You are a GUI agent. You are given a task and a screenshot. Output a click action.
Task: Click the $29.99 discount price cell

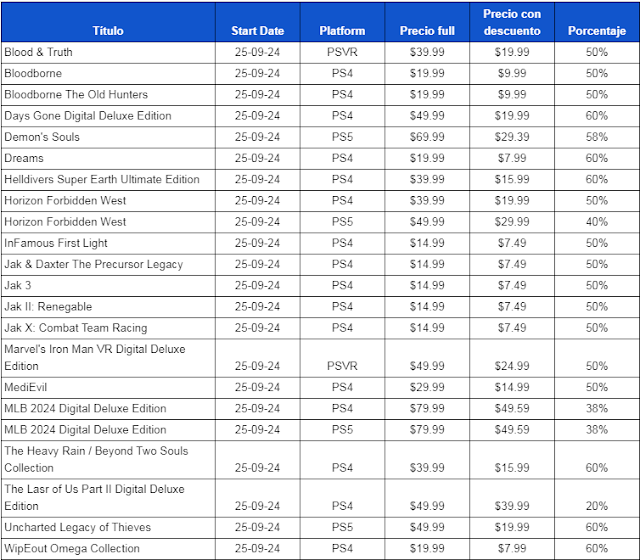point(512,222)
